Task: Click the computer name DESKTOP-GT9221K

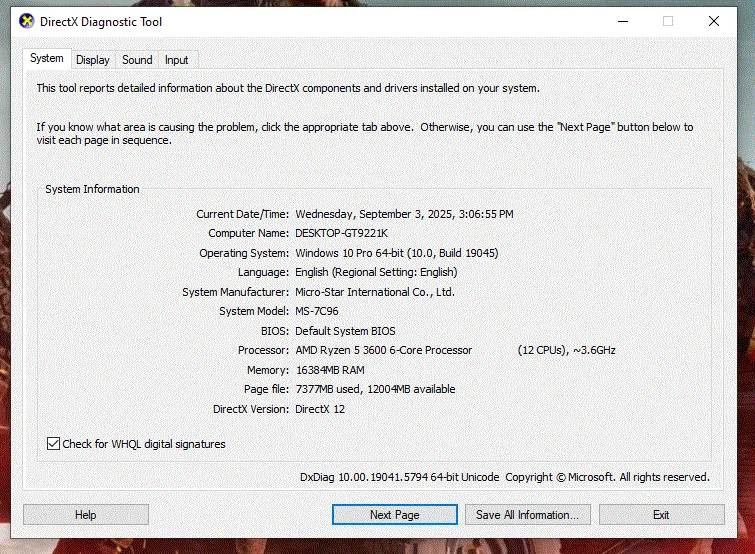Action: click(341, 233)
